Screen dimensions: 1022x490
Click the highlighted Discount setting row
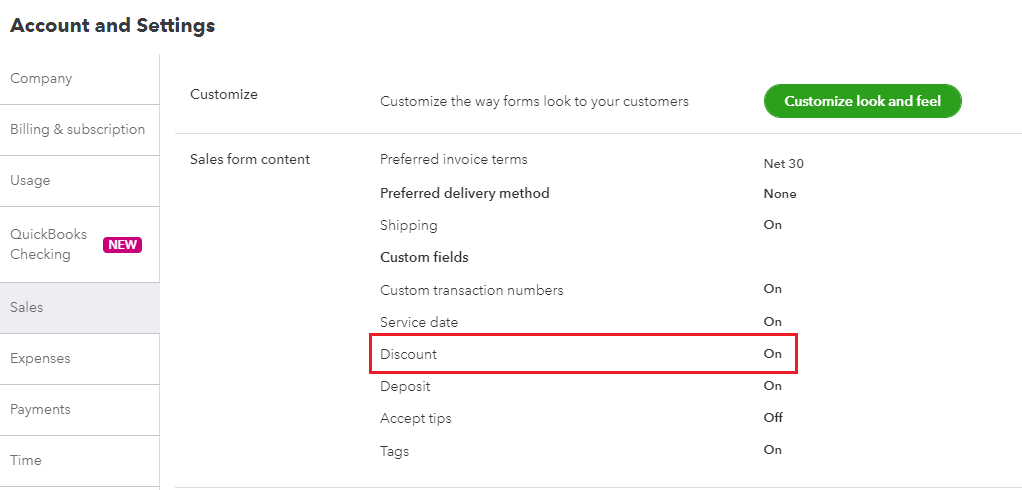click(x=587, y=354)
